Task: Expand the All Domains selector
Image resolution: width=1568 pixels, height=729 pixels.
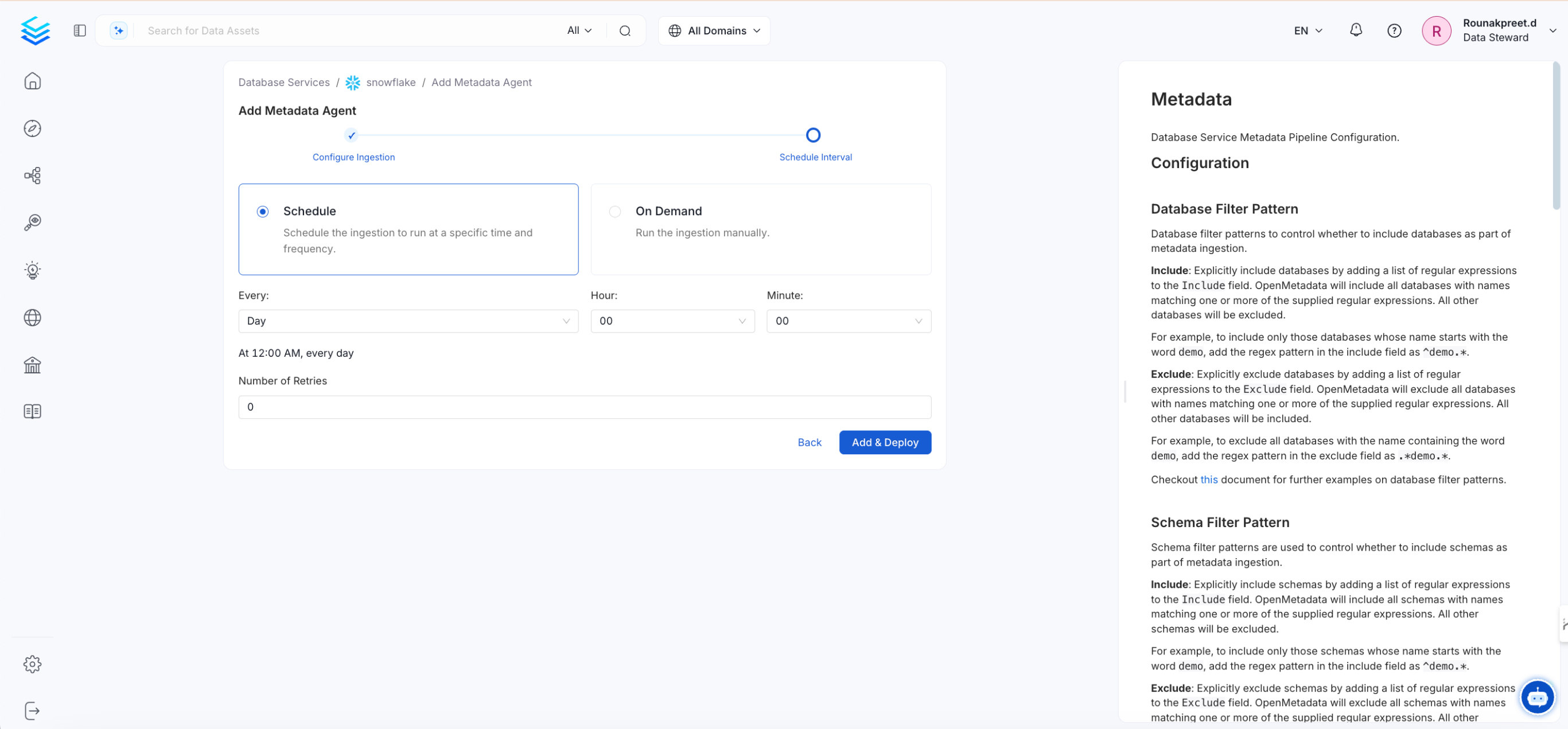Action: [x=714, y=30]
